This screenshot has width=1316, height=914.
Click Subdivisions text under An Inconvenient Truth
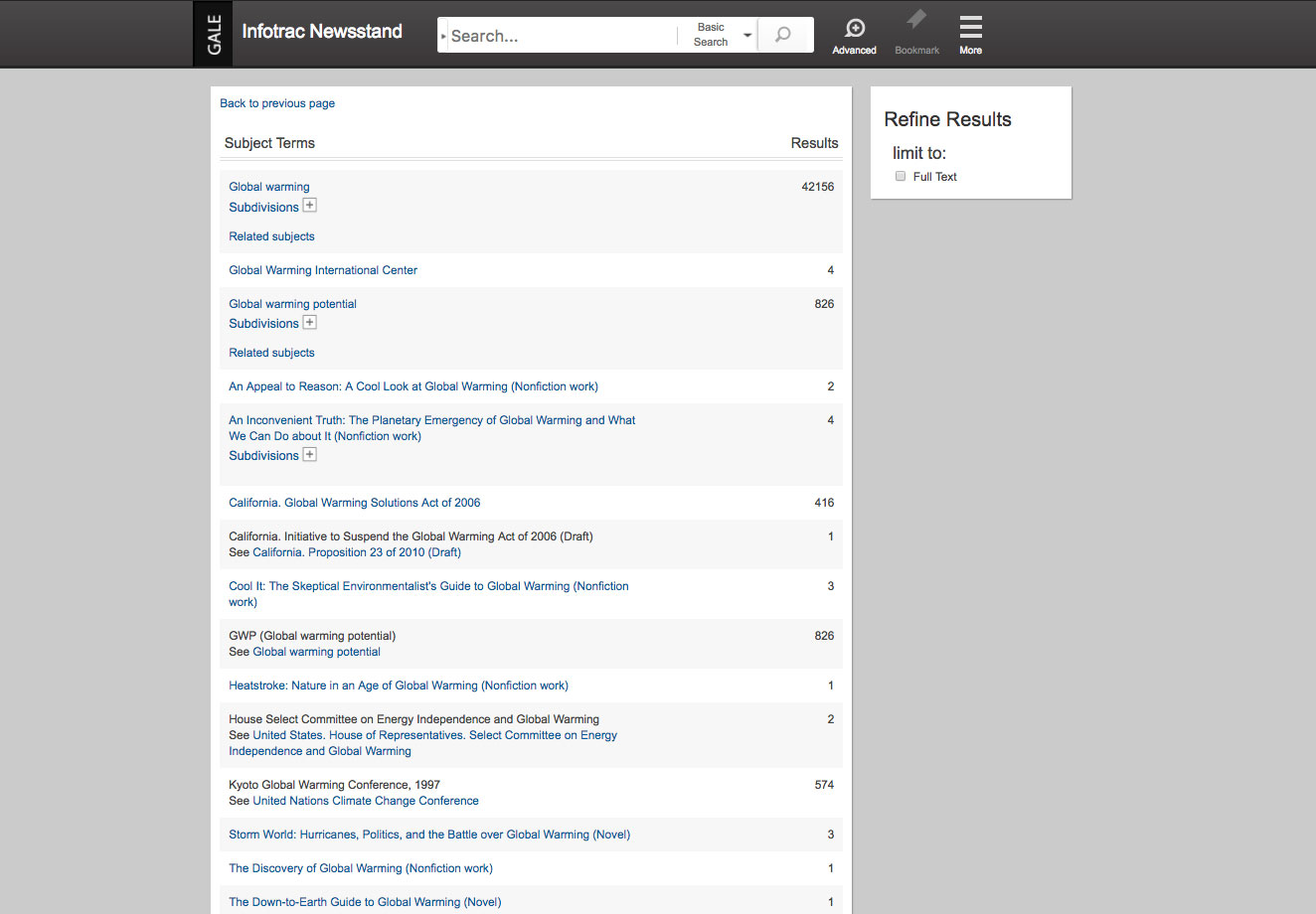pos(263,456)
